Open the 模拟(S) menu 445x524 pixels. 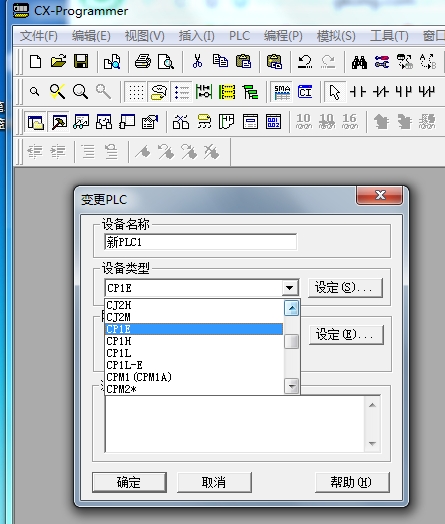336,36
